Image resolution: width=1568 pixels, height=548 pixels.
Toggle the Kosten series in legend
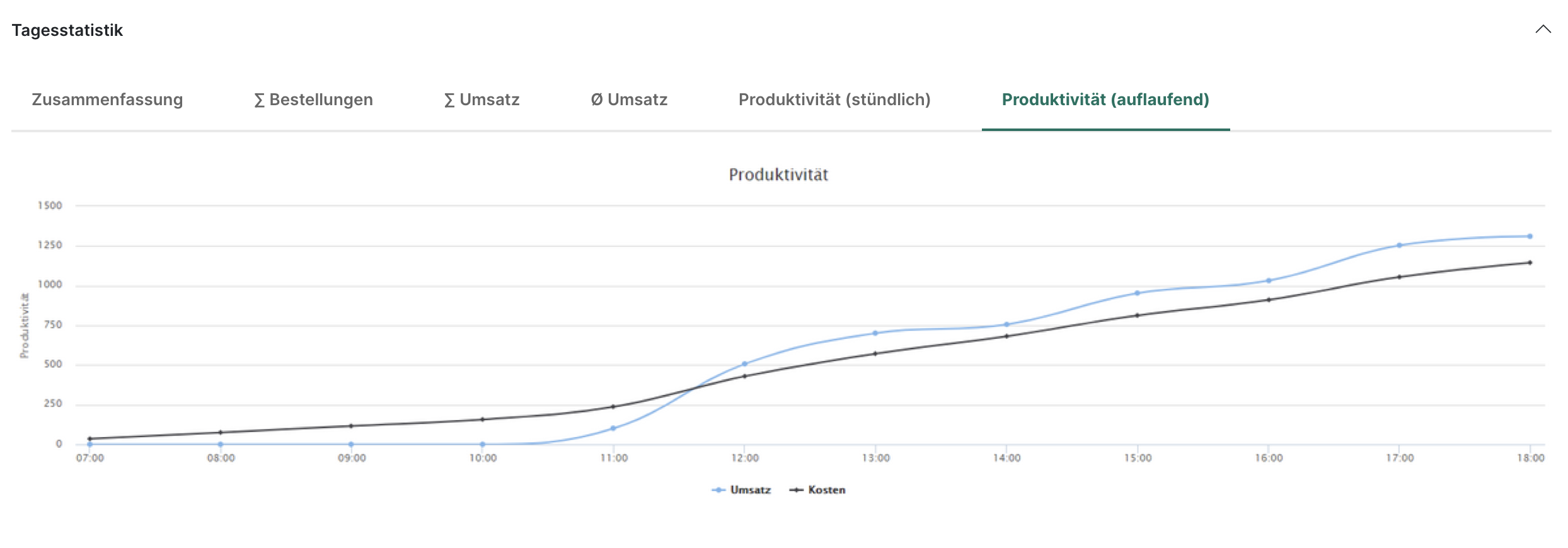[x=818, y=490]
